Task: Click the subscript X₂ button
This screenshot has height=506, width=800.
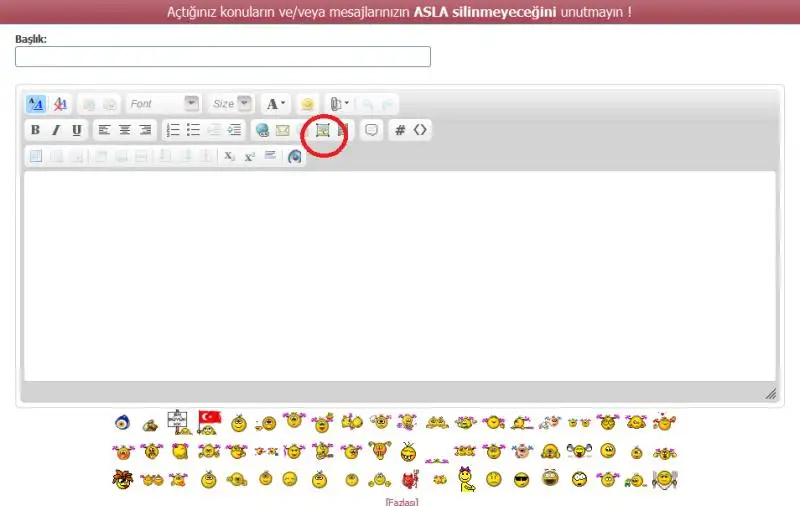Action: click(x=229, y=156)
